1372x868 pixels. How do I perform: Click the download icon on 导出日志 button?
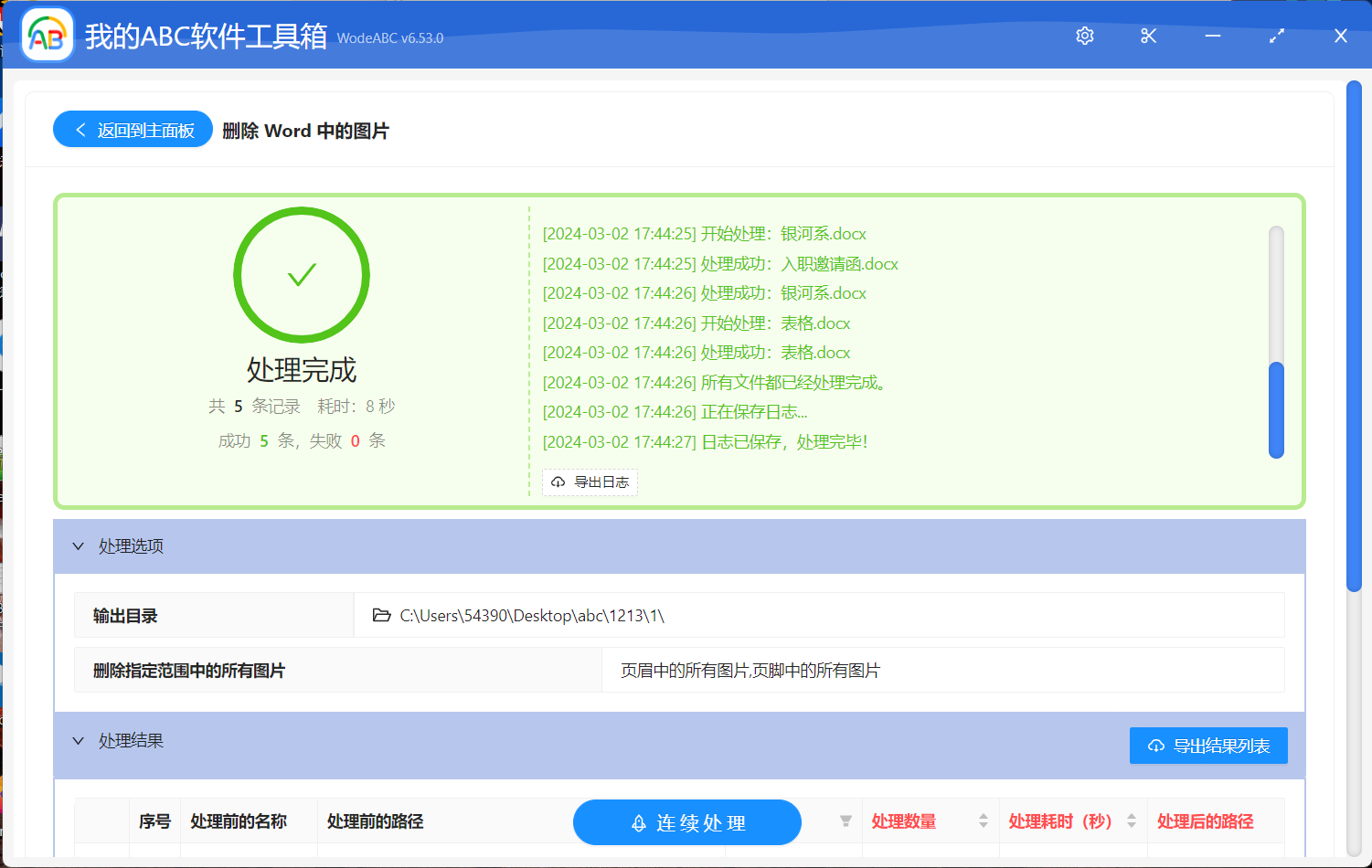[558, 482]
